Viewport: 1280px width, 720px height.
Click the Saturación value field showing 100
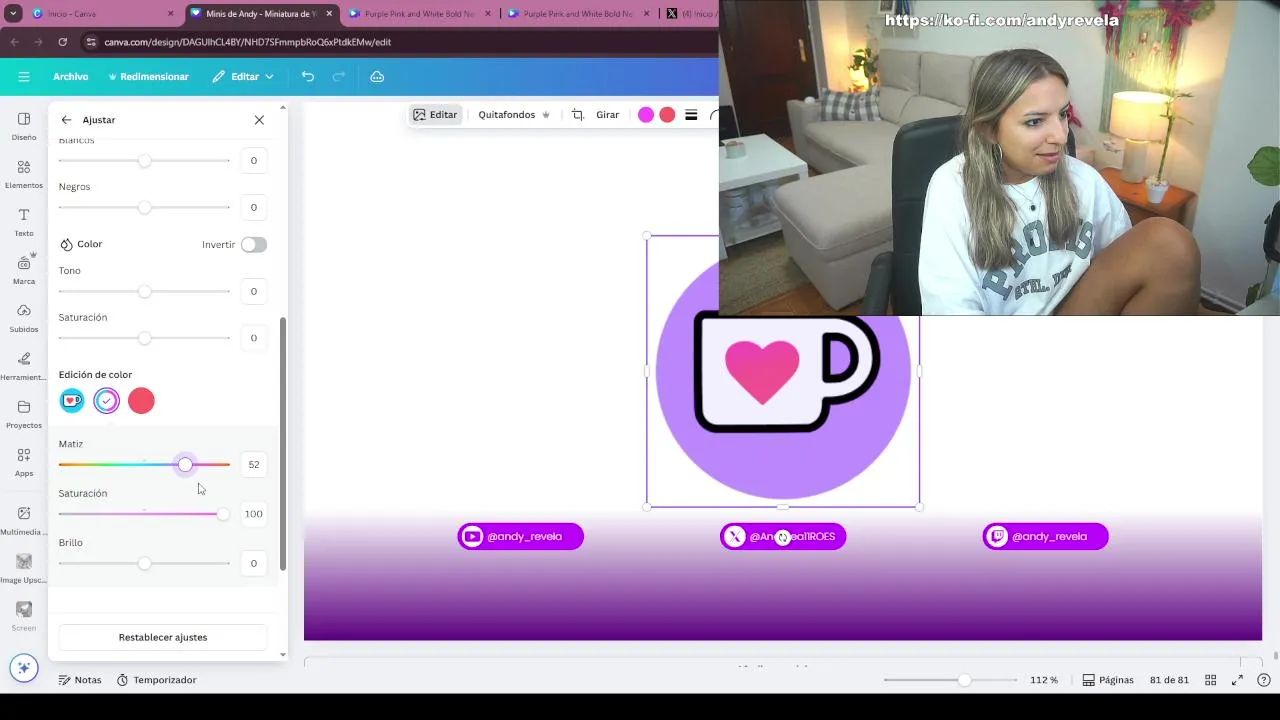coord(254,514)
